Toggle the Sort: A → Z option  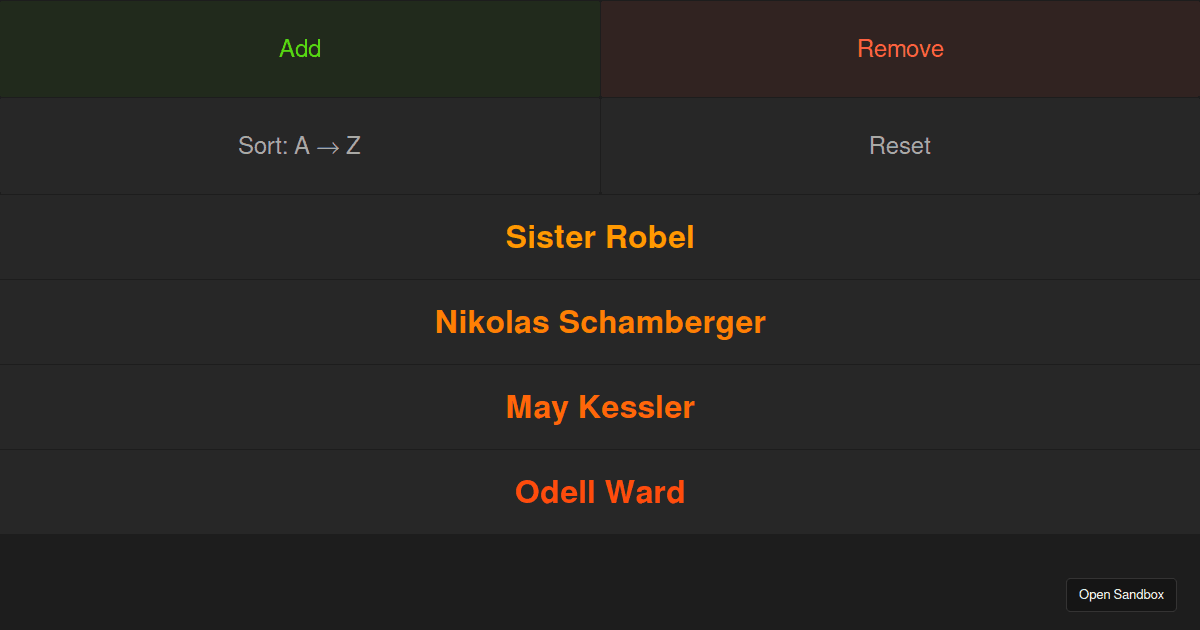coord(300,146)
